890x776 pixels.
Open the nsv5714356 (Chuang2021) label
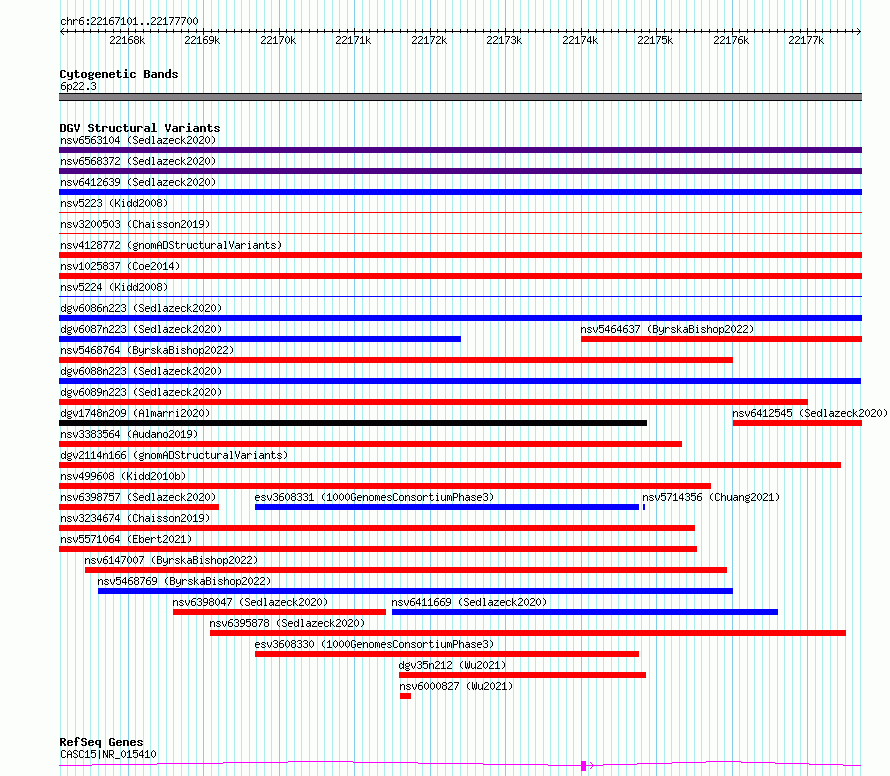(711, 497)
